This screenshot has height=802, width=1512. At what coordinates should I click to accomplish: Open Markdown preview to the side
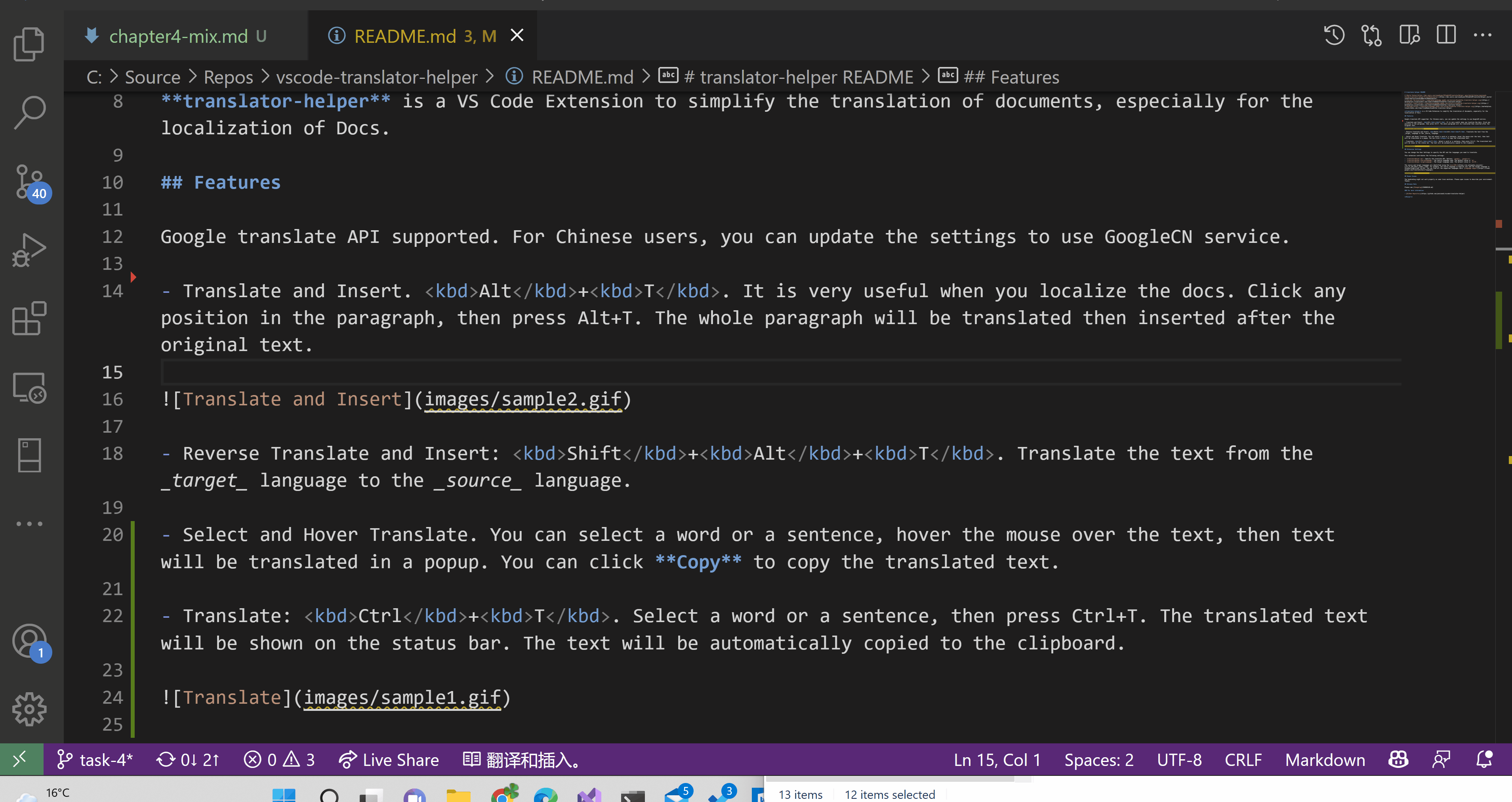(1409, 35)
